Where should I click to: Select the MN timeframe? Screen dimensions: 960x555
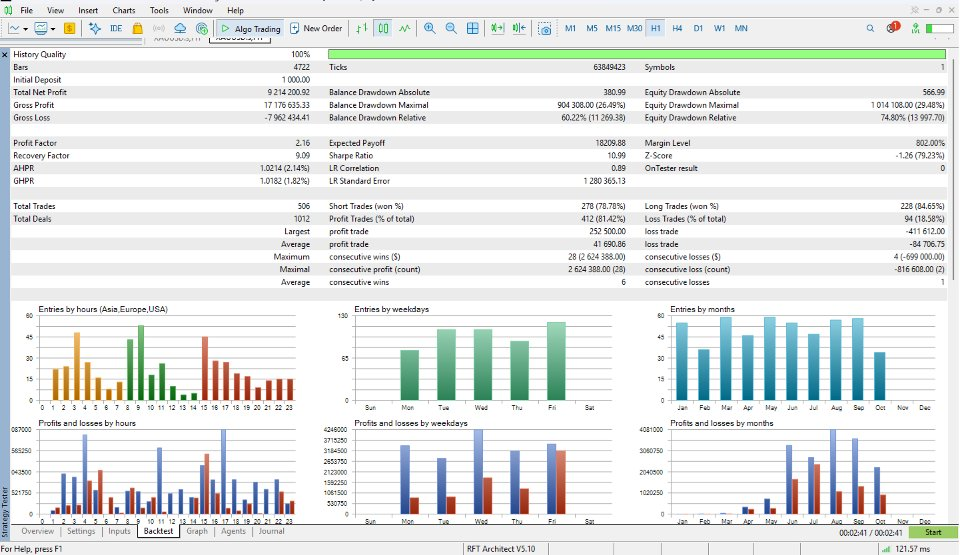coord(741,28)
